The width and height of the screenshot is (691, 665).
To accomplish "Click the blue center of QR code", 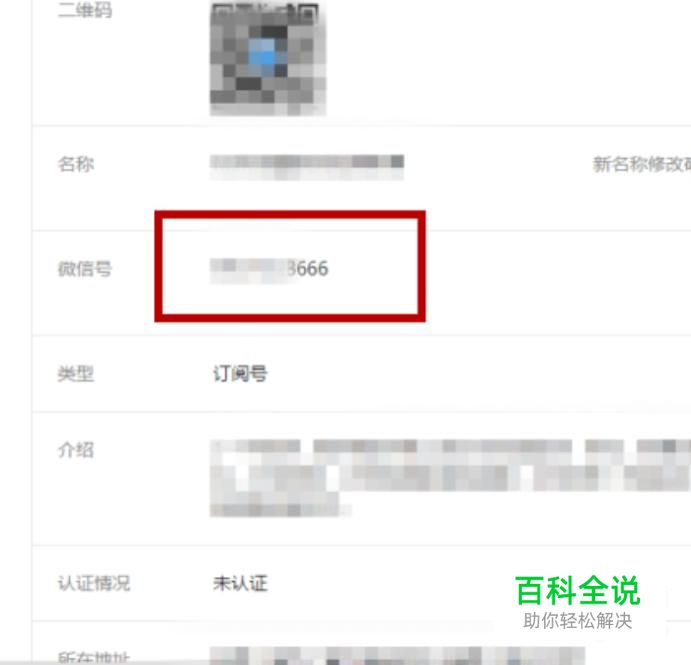I will [262, 57].
